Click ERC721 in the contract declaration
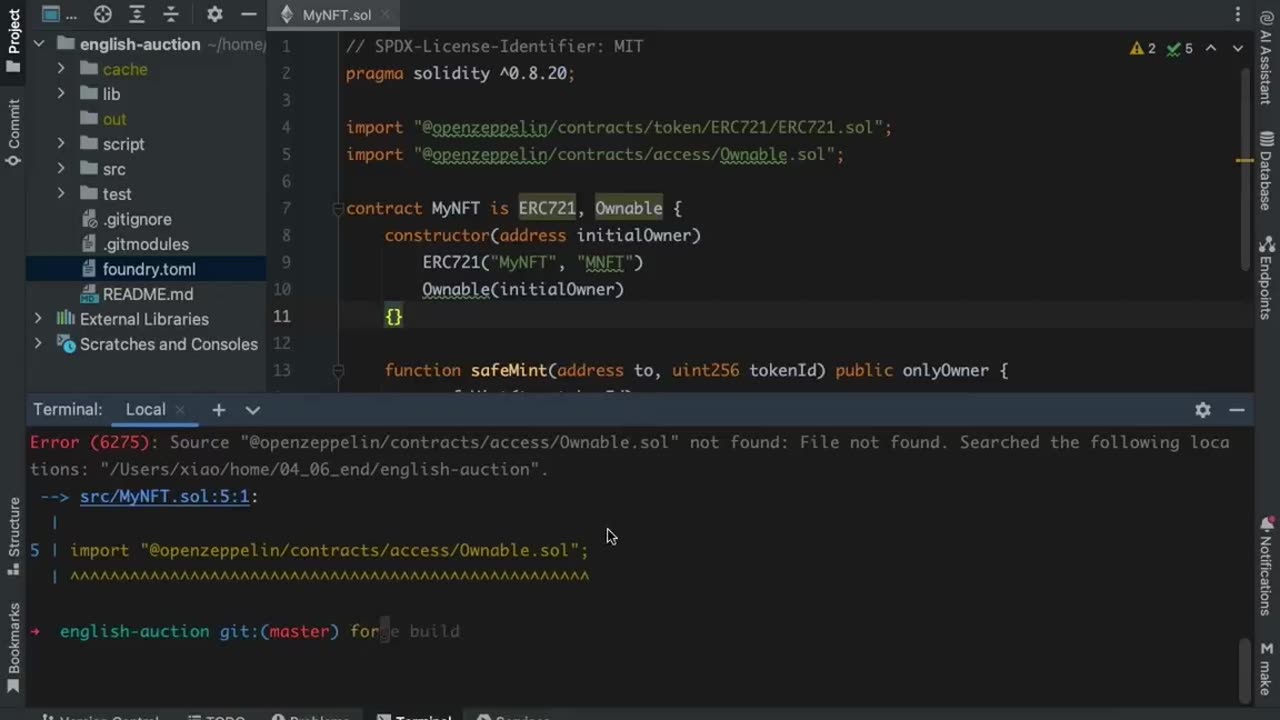1280x720 pixels. tap(547, 208)
